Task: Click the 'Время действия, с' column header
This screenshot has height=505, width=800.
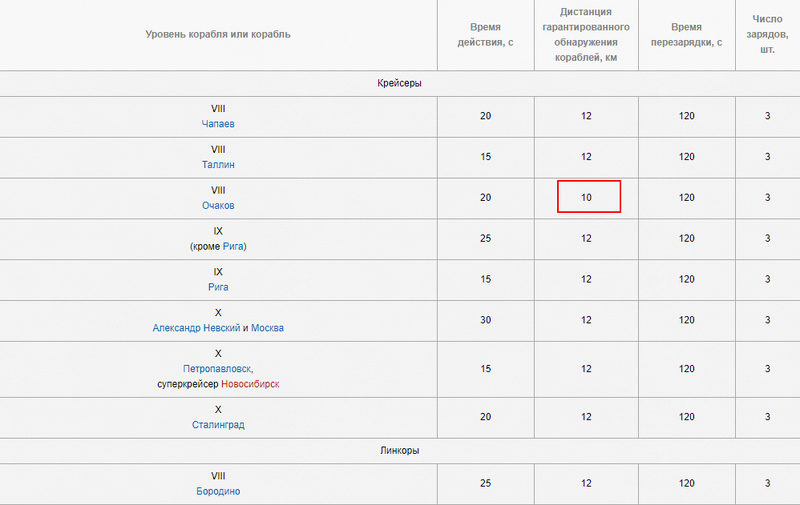Action: (x=486, y=35)
